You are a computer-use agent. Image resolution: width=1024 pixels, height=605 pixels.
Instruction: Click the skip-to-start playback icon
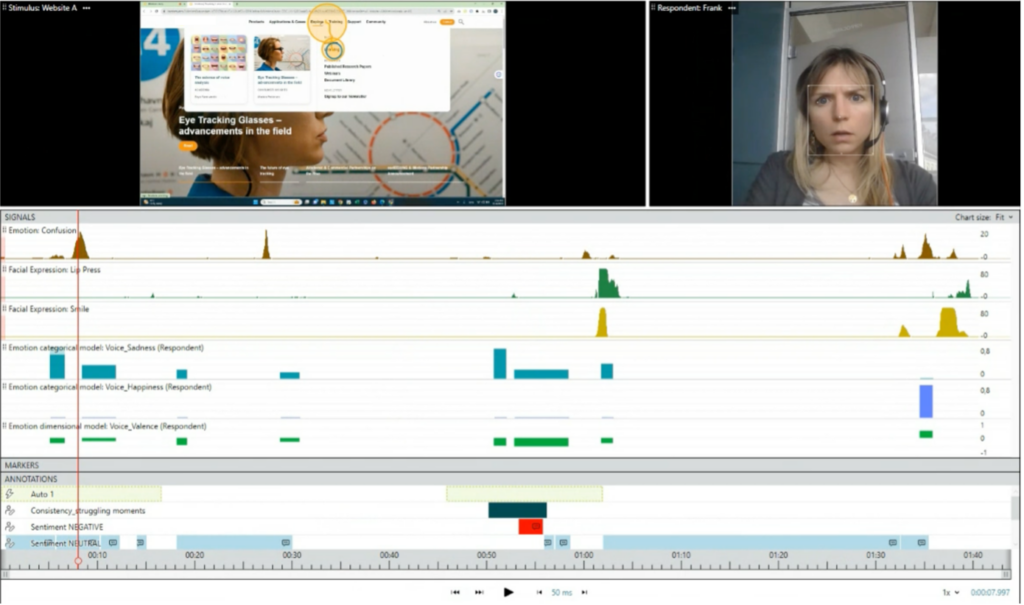[457, 592]
